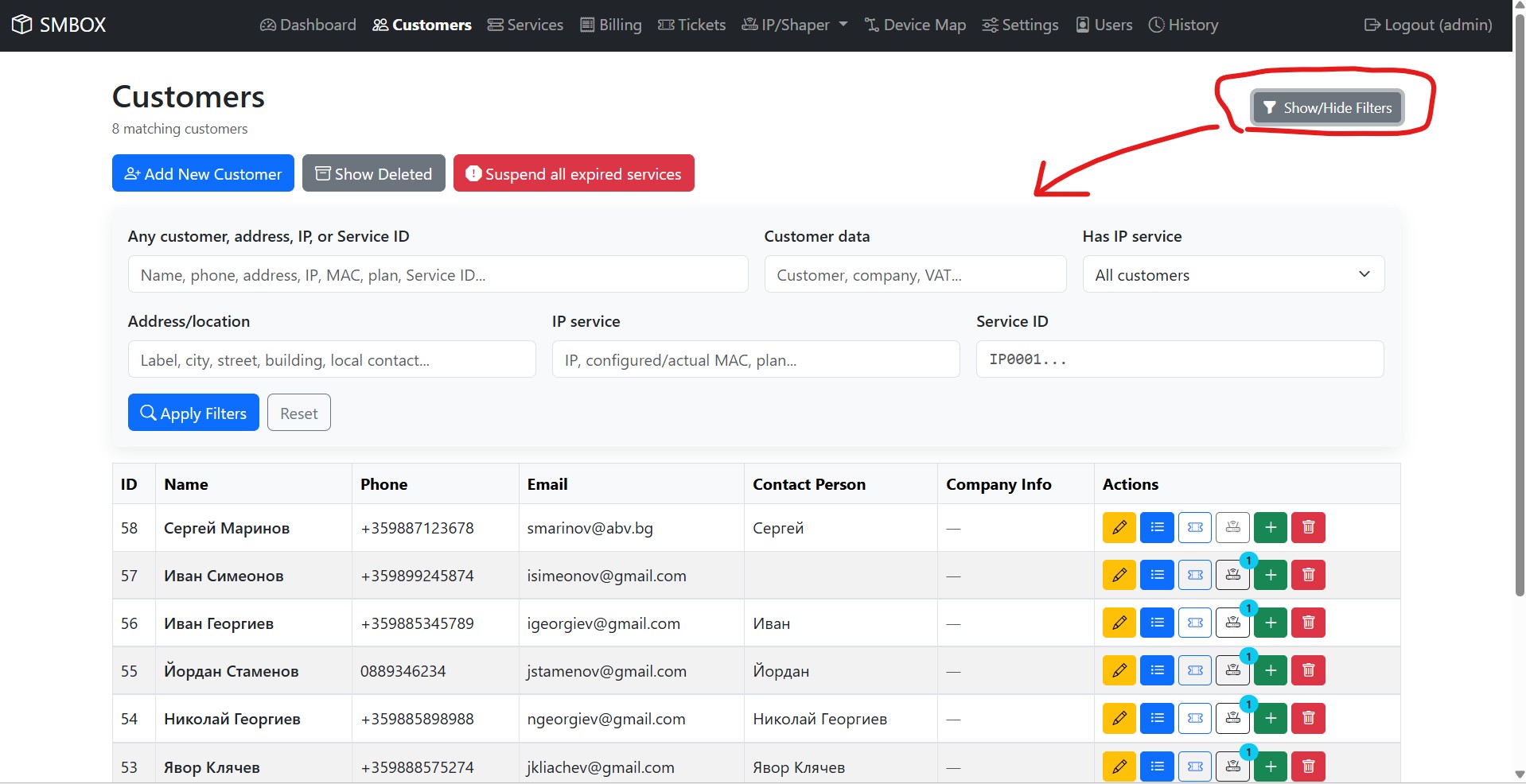Focus the Any customer search field
This screenshot has height=784, width=1526.
click(x=438, y=274)
